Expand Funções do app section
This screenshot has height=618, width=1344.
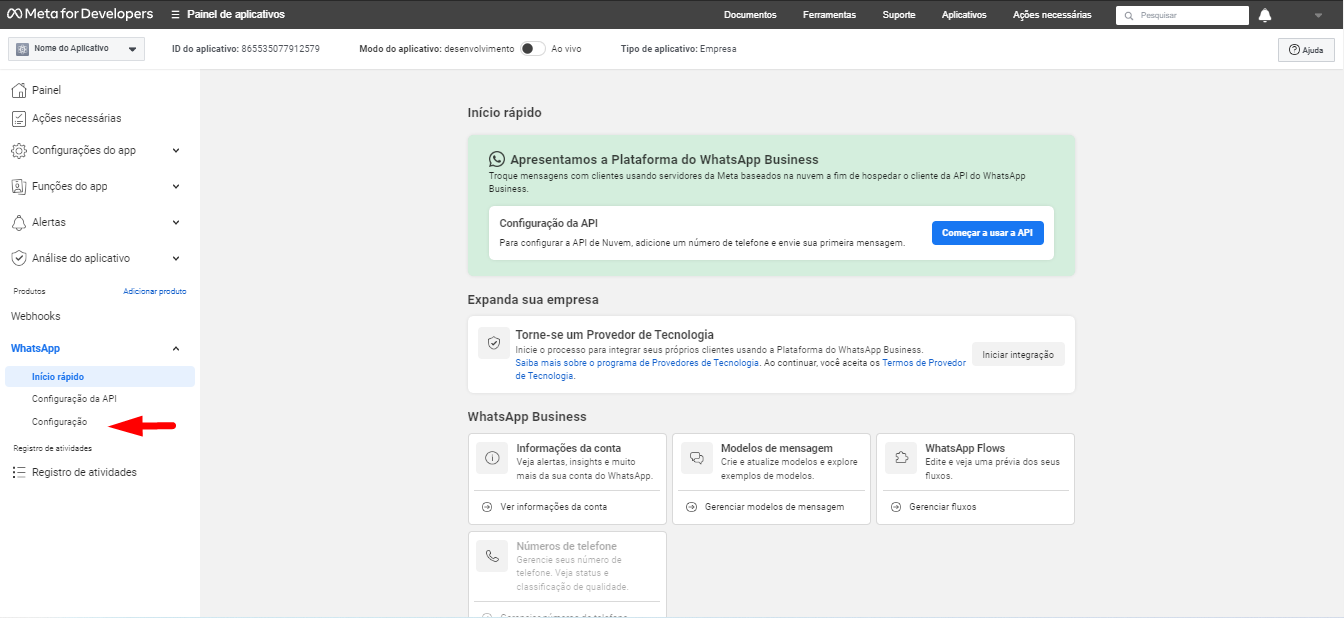pos(176,186)
